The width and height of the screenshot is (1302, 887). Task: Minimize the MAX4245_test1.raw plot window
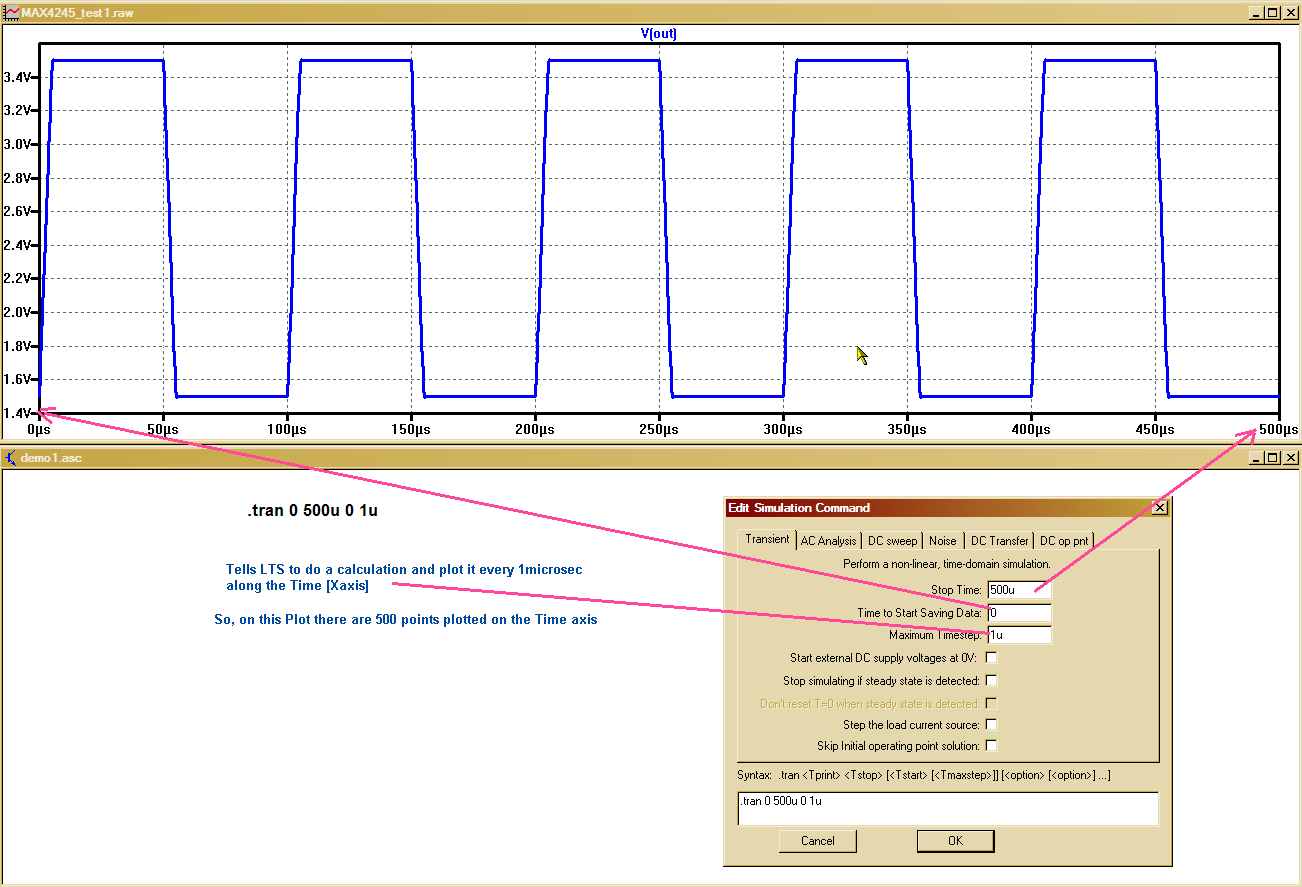tap(1256, 12)
